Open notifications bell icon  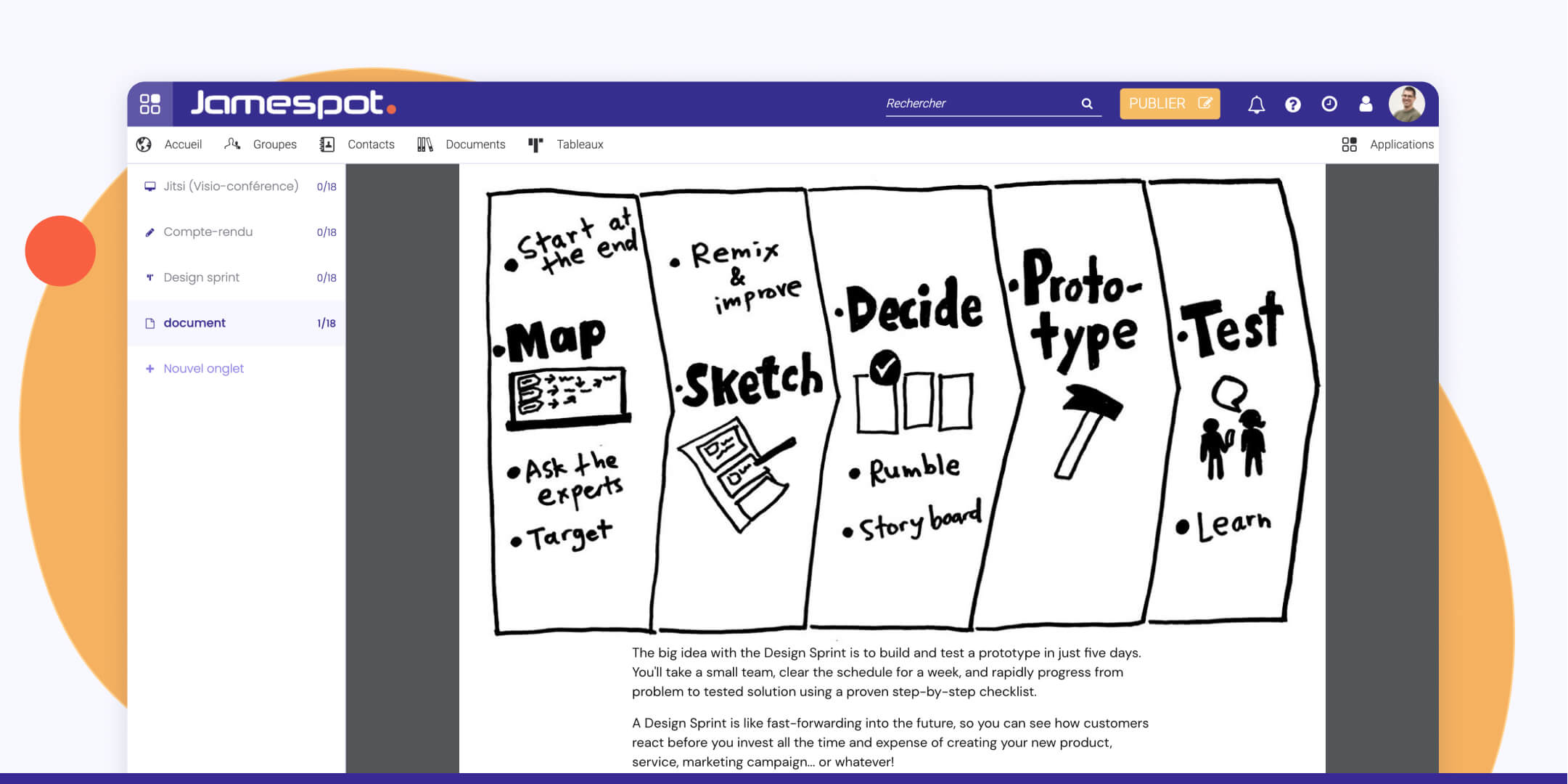(x=1256, y=105)
